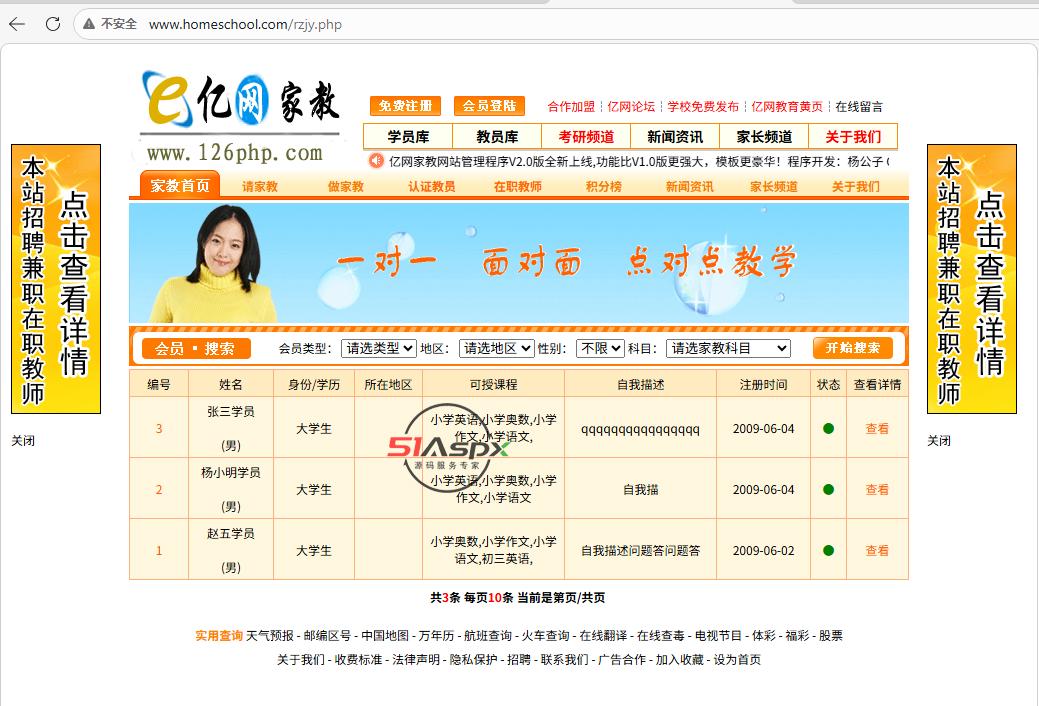This screenshot has height=706, width=1039.
Task: Click the green status dot for 张三学员
Action: (828, 429)
